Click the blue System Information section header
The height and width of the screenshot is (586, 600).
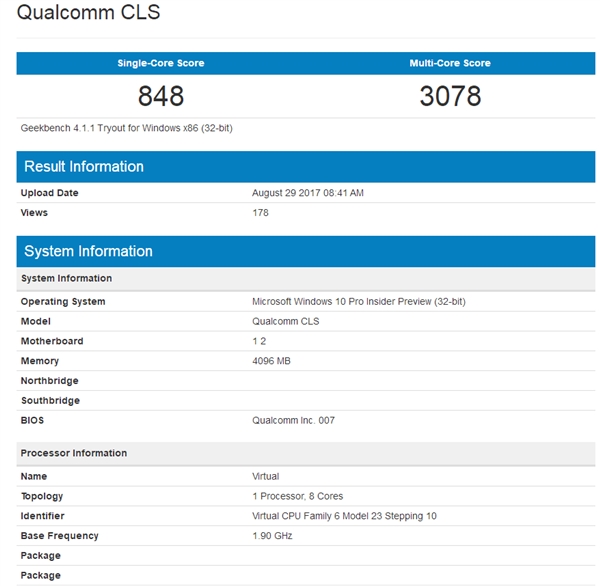pos(88,251)
